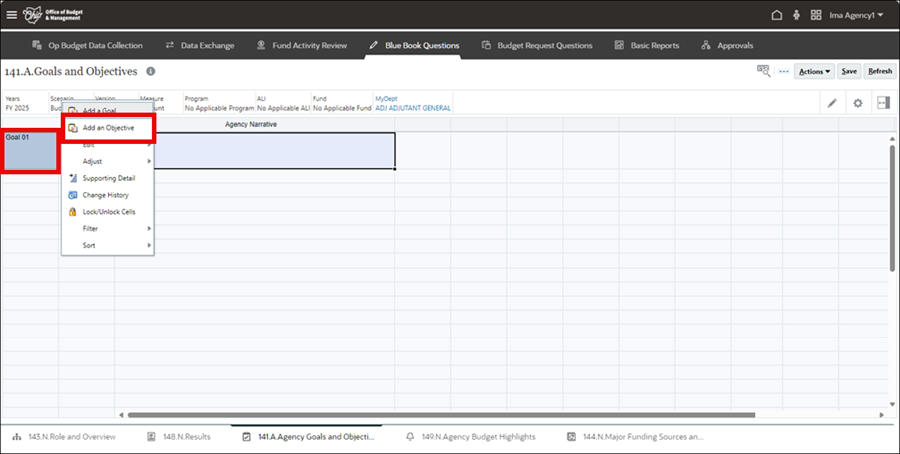
Task: Toggle the right side panel icon
Action: 882,103
